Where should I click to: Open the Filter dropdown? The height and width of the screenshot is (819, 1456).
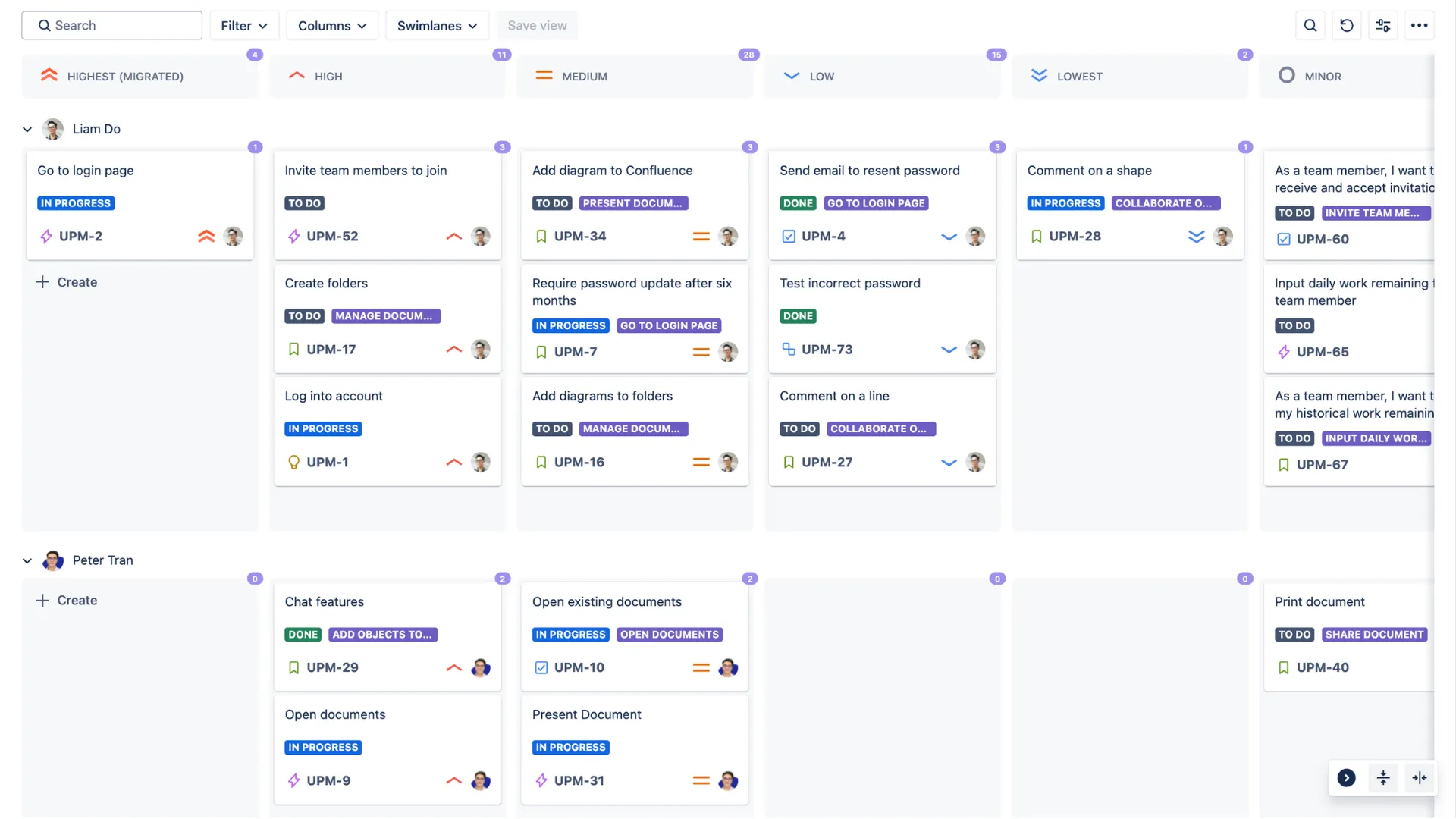pyautogui.click(x=243, y=25)
